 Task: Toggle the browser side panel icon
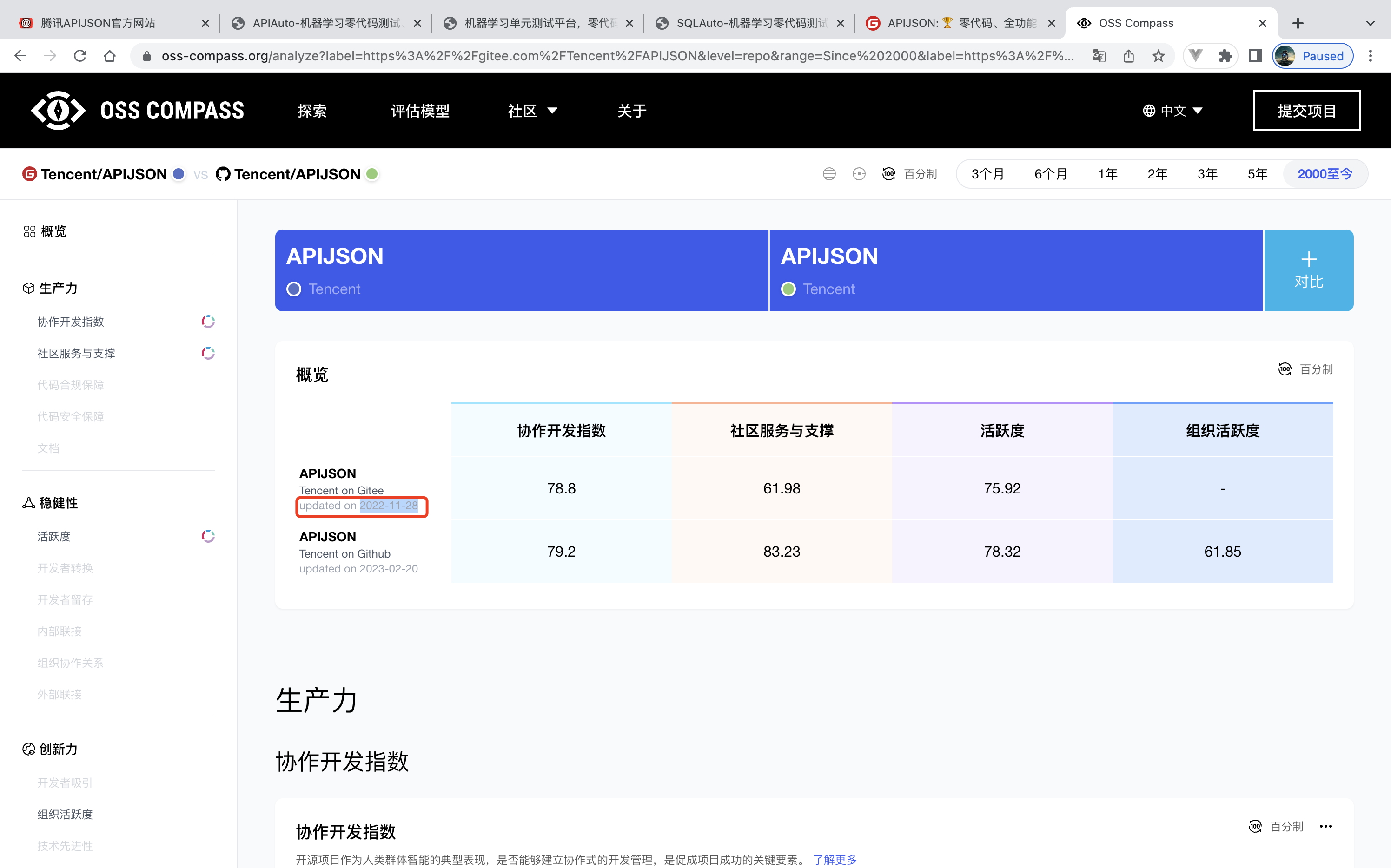(1255, 56)
